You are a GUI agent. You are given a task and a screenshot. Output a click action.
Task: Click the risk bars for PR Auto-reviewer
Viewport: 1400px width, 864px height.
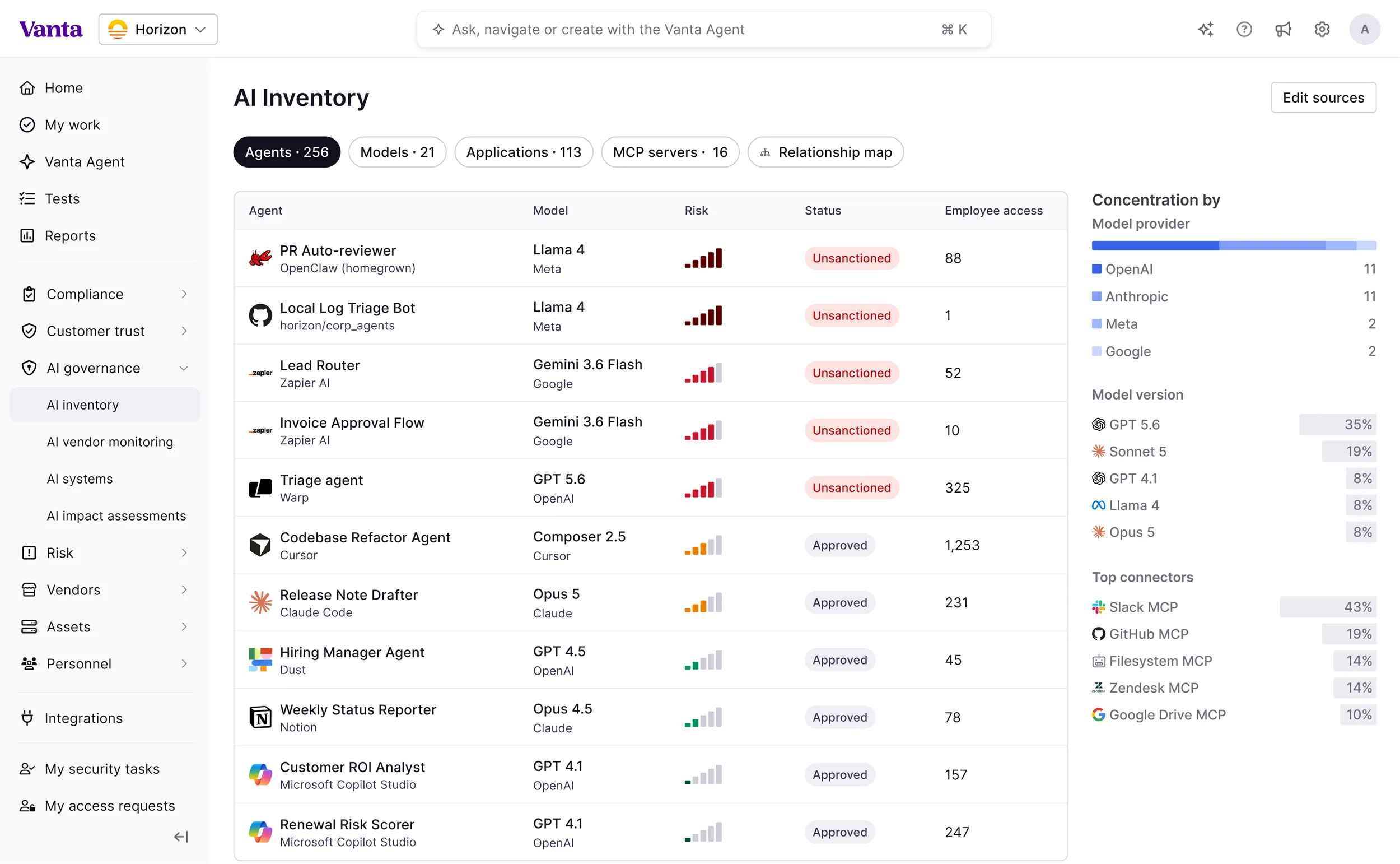(x=703, y=258)
